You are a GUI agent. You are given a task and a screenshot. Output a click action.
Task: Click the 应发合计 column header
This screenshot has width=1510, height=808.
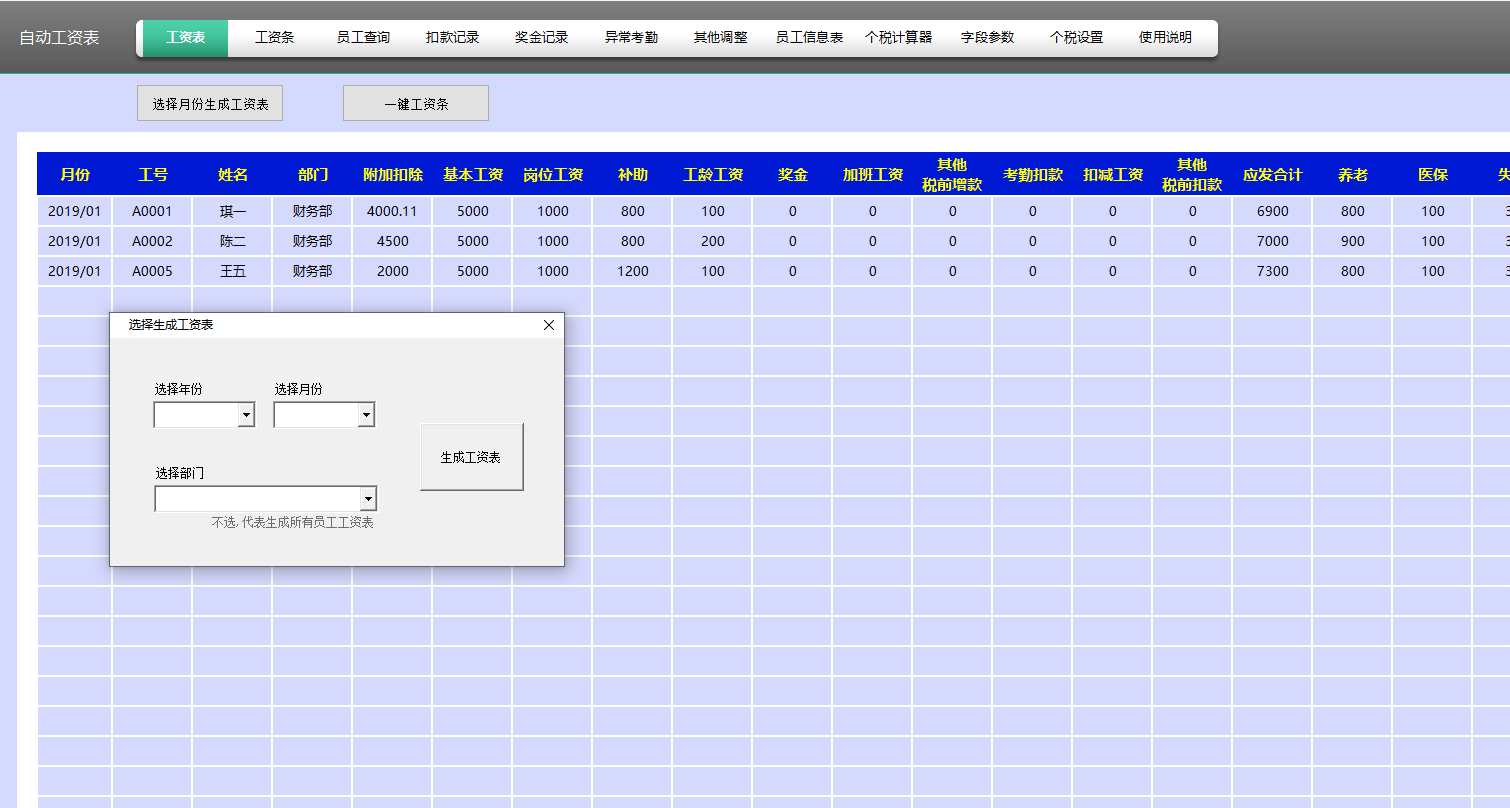(1272, 175)
